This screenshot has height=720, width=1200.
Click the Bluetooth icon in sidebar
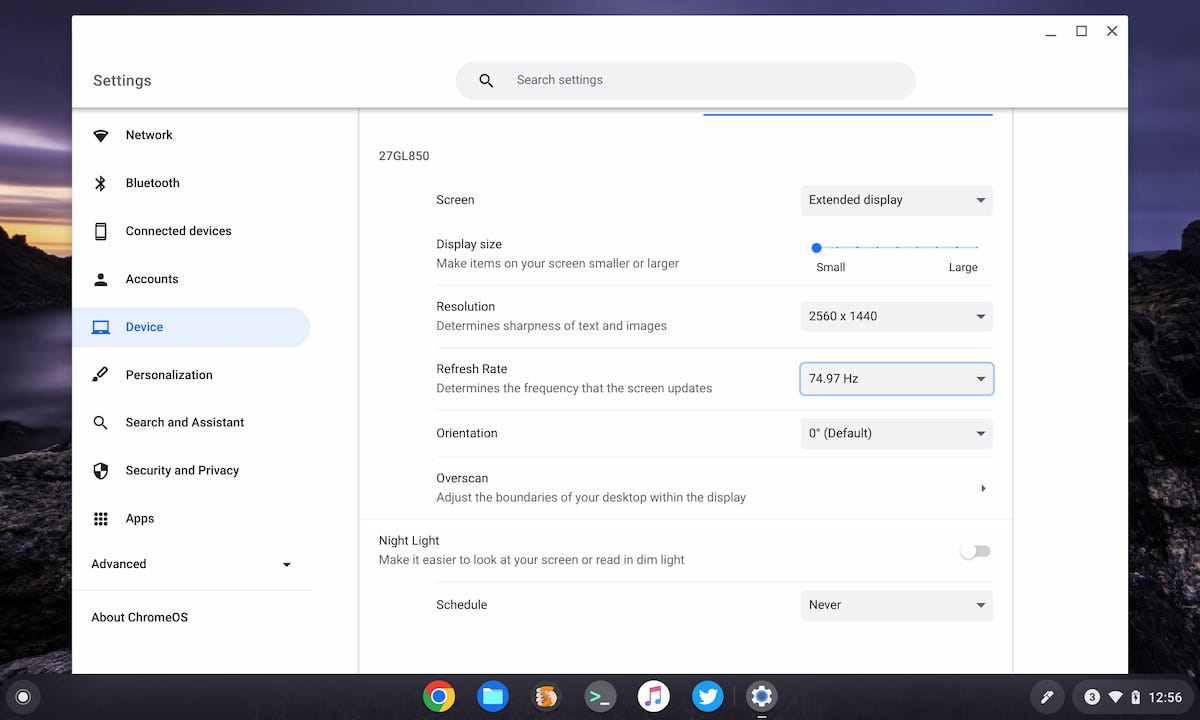pyautogui.click(x=100, y=183)
